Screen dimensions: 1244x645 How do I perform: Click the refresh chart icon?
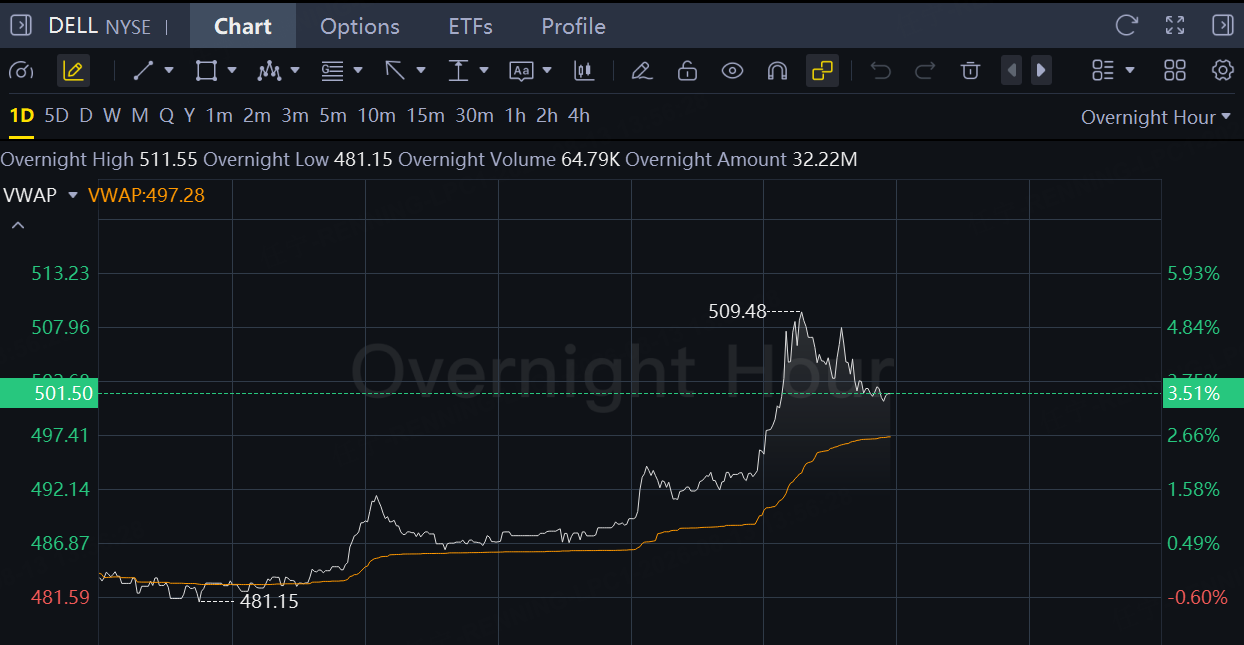(x=1127, y=25)
